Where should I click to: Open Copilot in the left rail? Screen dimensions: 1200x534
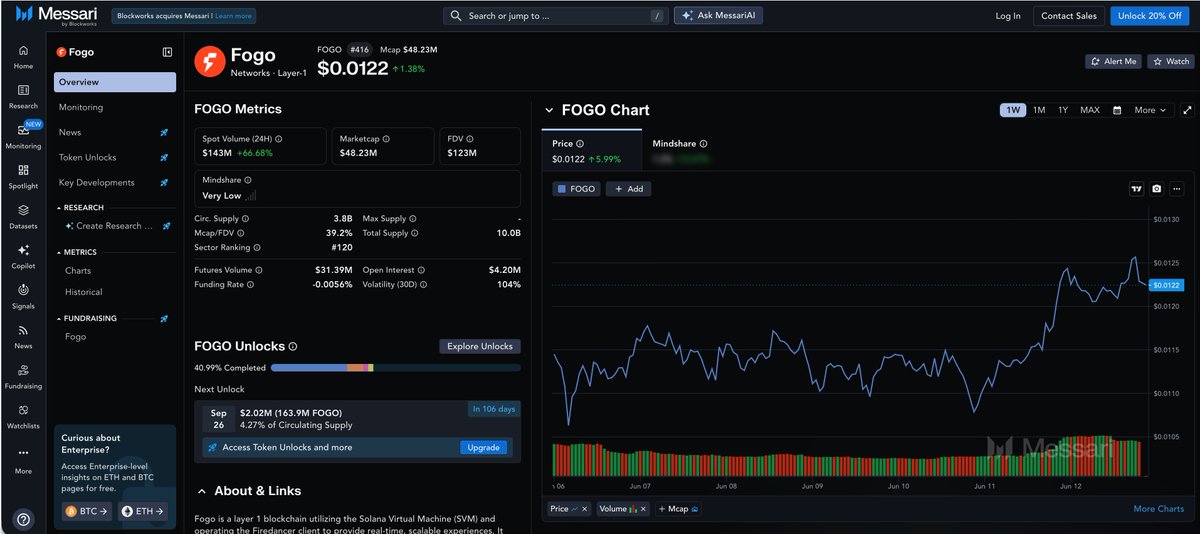[23, 256]
